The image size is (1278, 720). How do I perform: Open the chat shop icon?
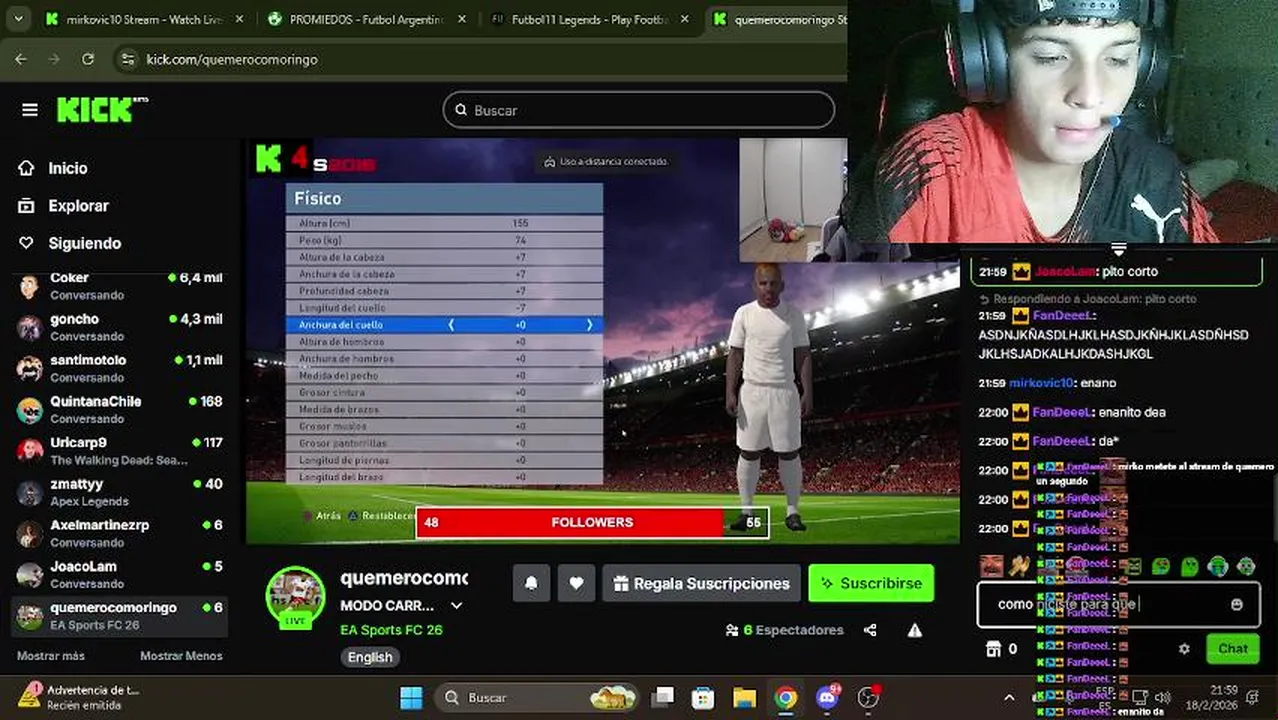point(993,649)
